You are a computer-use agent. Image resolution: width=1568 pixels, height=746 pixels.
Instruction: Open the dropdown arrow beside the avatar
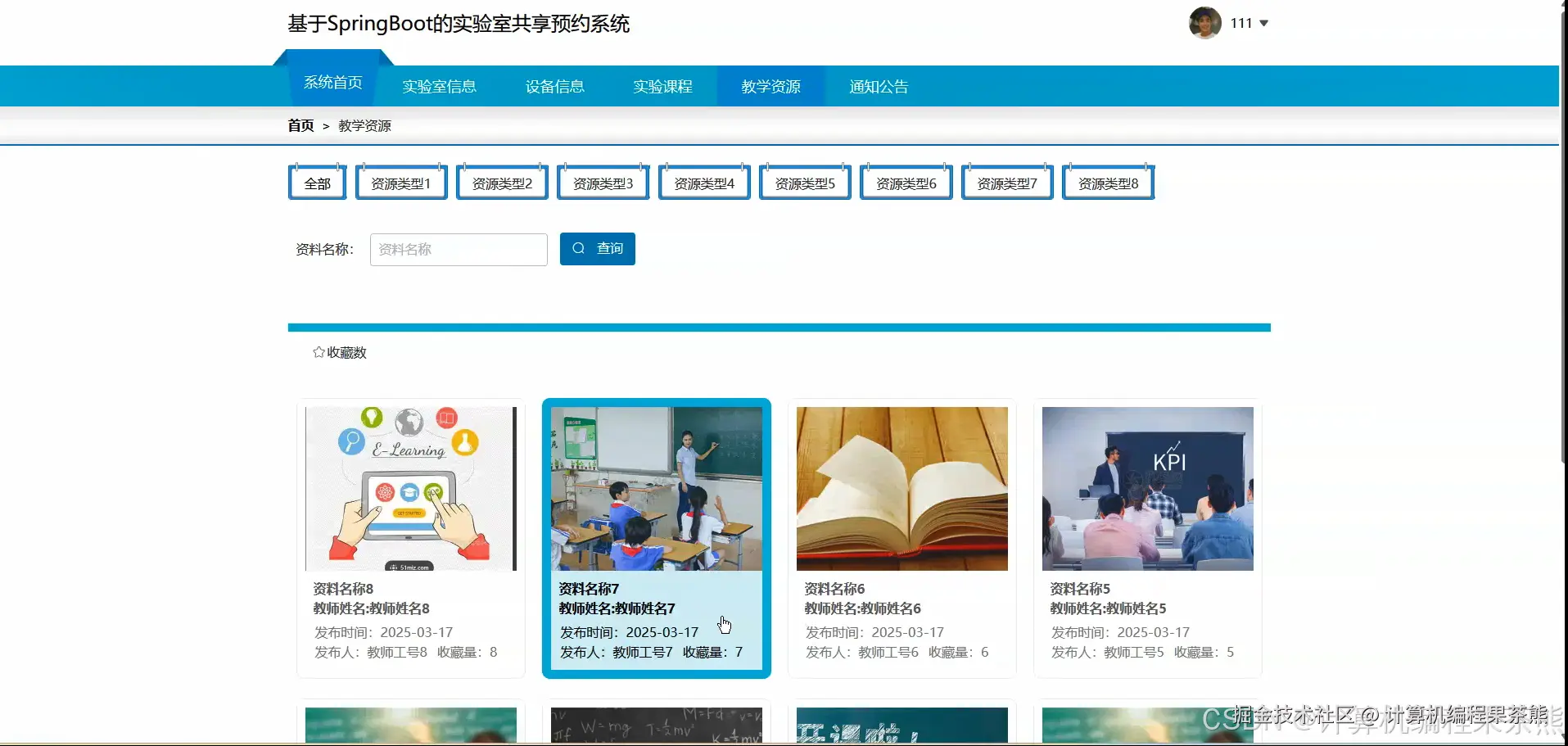[x=1265, y=23]
